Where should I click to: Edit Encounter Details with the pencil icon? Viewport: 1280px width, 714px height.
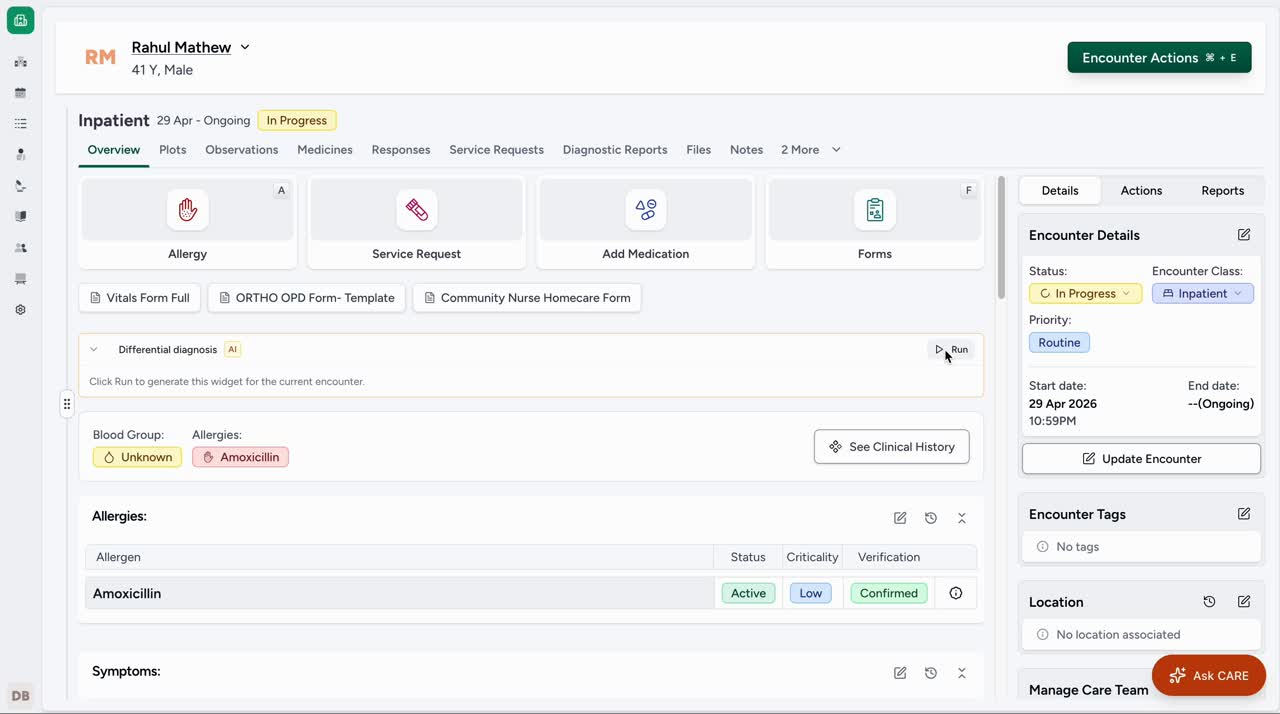coord(1244,235)
